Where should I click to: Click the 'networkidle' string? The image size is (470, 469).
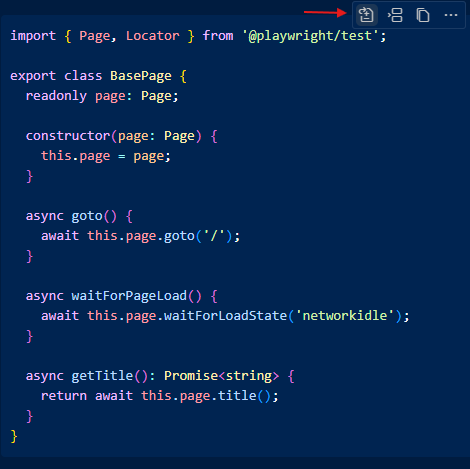[x=345, y=316]
